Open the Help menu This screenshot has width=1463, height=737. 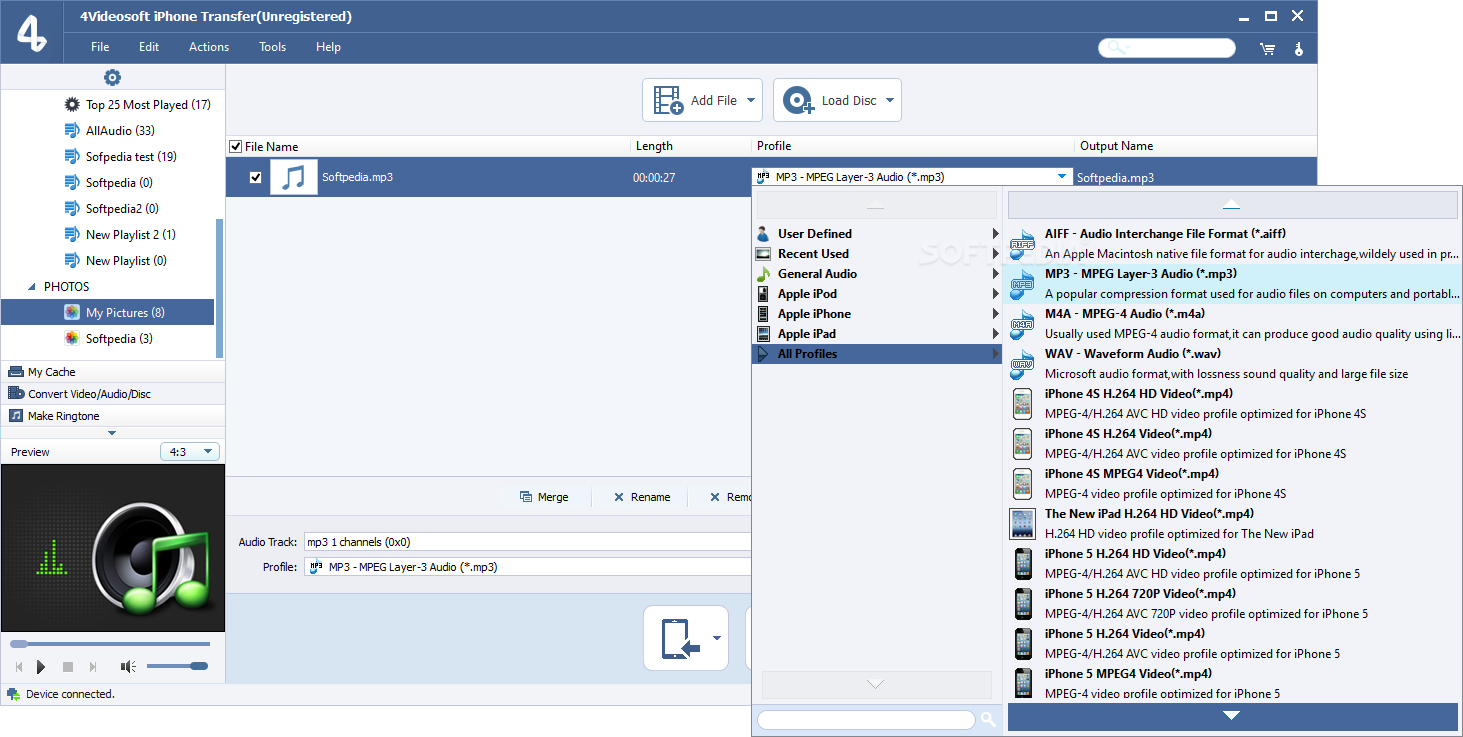coord(329,47)
